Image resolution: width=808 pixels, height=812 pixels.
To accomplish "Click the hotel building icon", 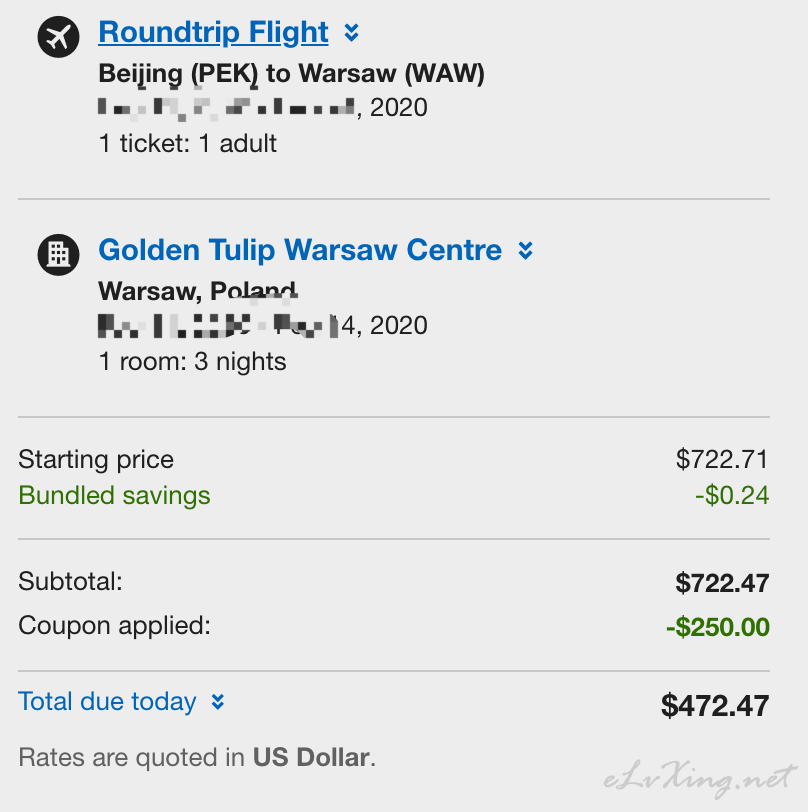I will 59,254.
